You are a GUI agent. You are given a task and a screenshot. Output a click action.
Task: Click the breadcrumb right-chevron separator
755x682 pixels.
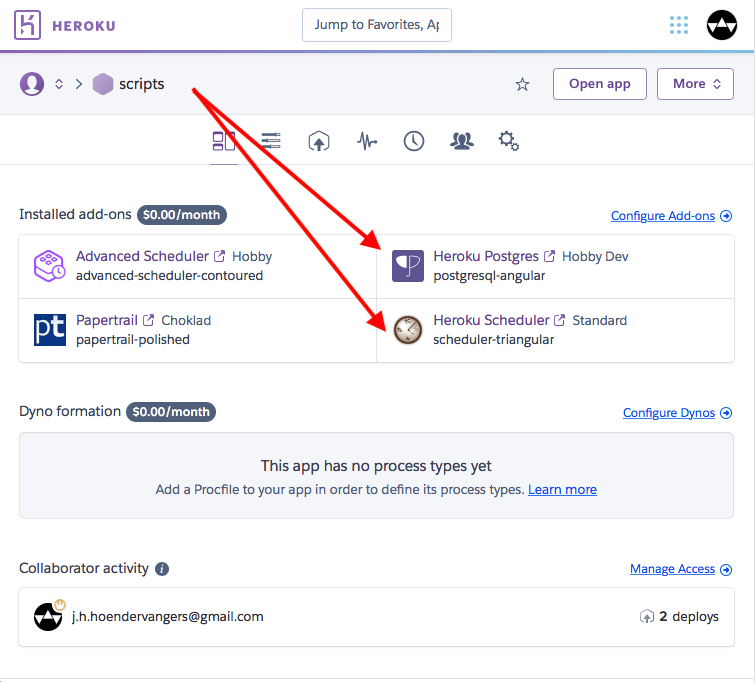click(x=79, y=84)
